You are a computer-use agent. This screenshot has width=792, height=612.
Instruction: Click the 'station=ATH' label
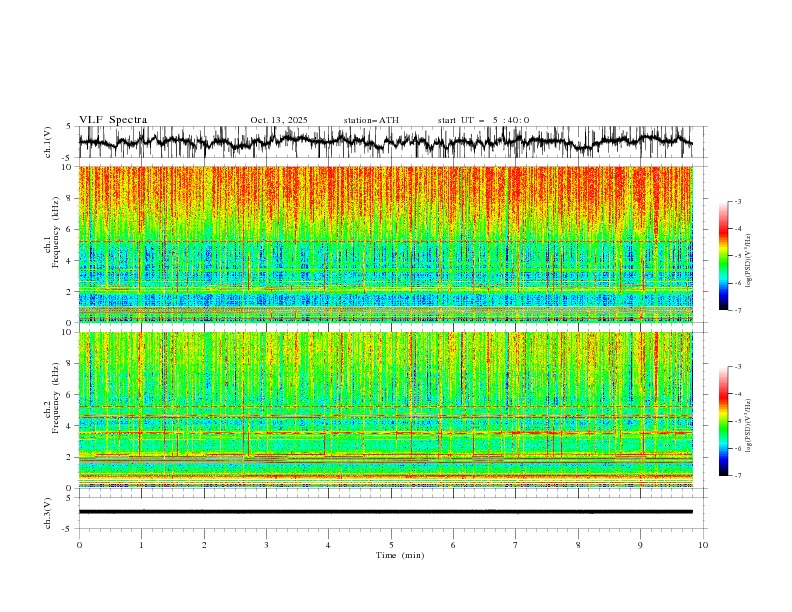[x=371, y=120]
